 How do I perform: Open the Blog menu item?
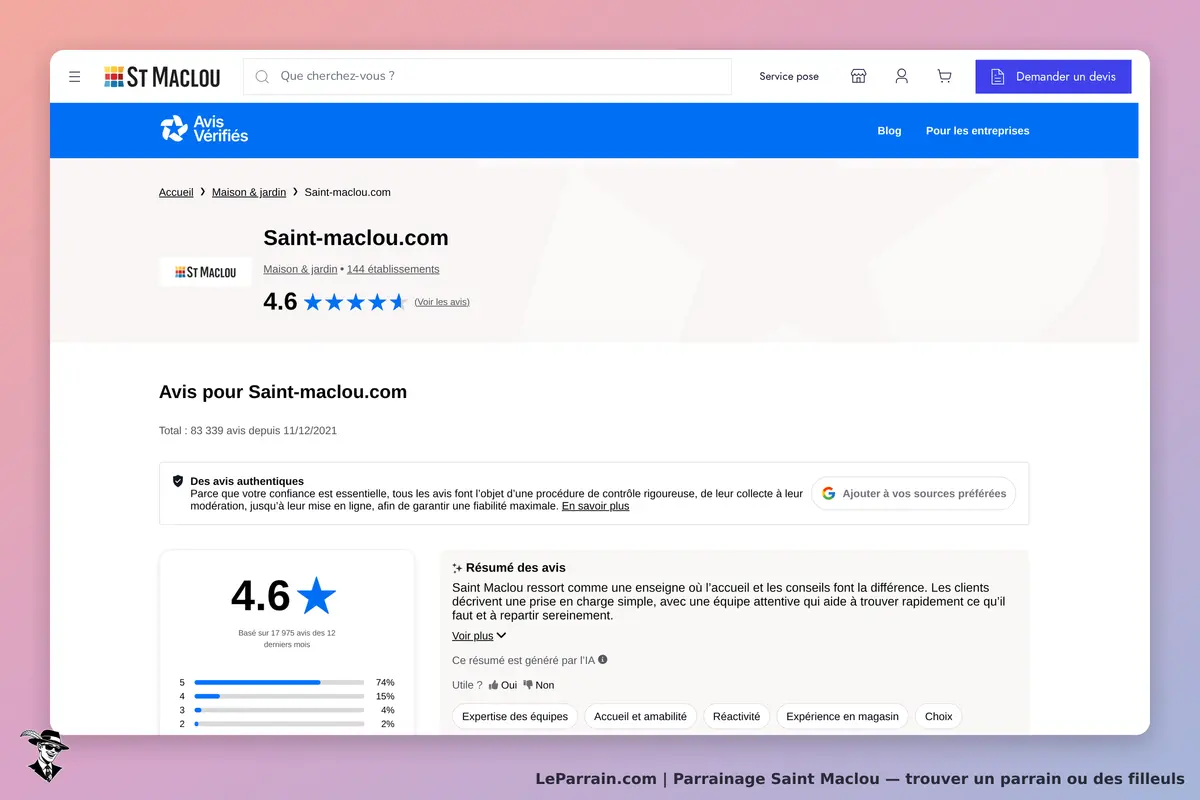click(x=889, y=131)
